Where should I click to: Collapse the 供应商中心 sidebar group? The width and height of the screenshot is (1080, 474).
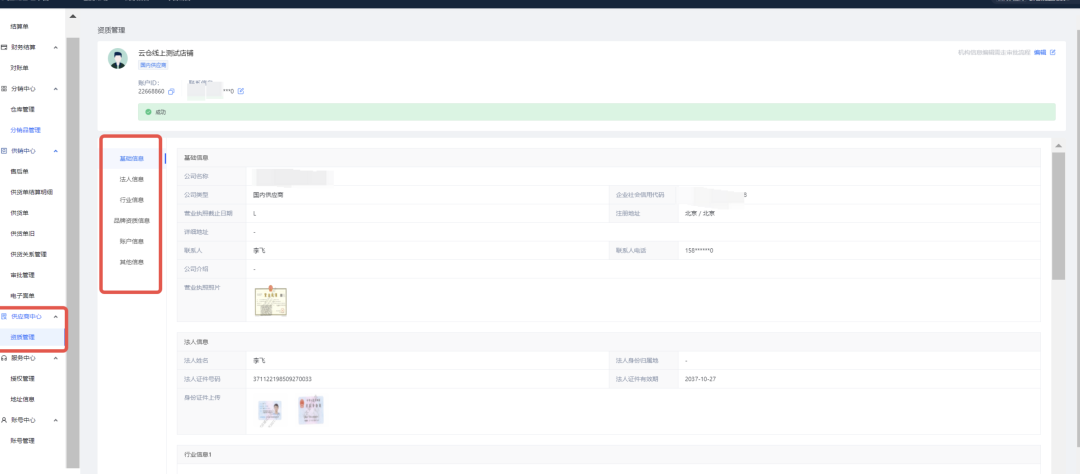click(x=55, y=316)
